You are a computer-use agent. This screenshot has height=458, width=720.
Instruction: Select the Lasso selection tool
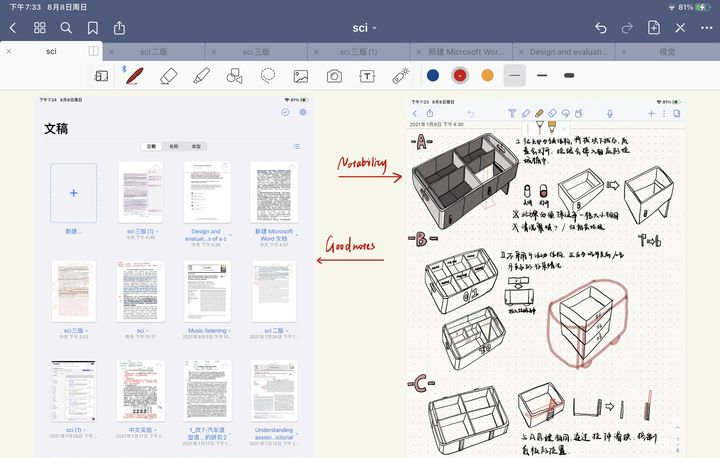point(268,75)
